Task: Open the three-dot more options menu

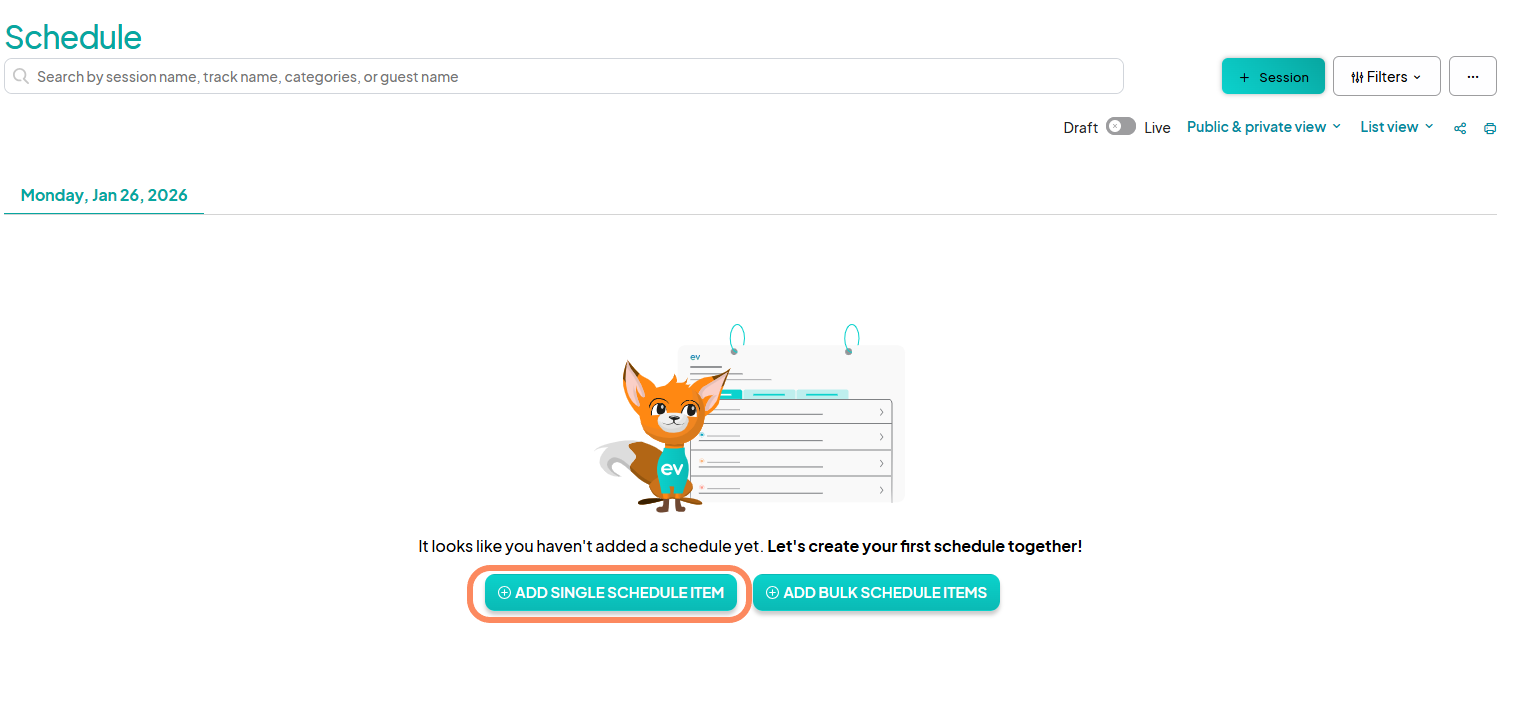Action: click(x=1472, y=77)
